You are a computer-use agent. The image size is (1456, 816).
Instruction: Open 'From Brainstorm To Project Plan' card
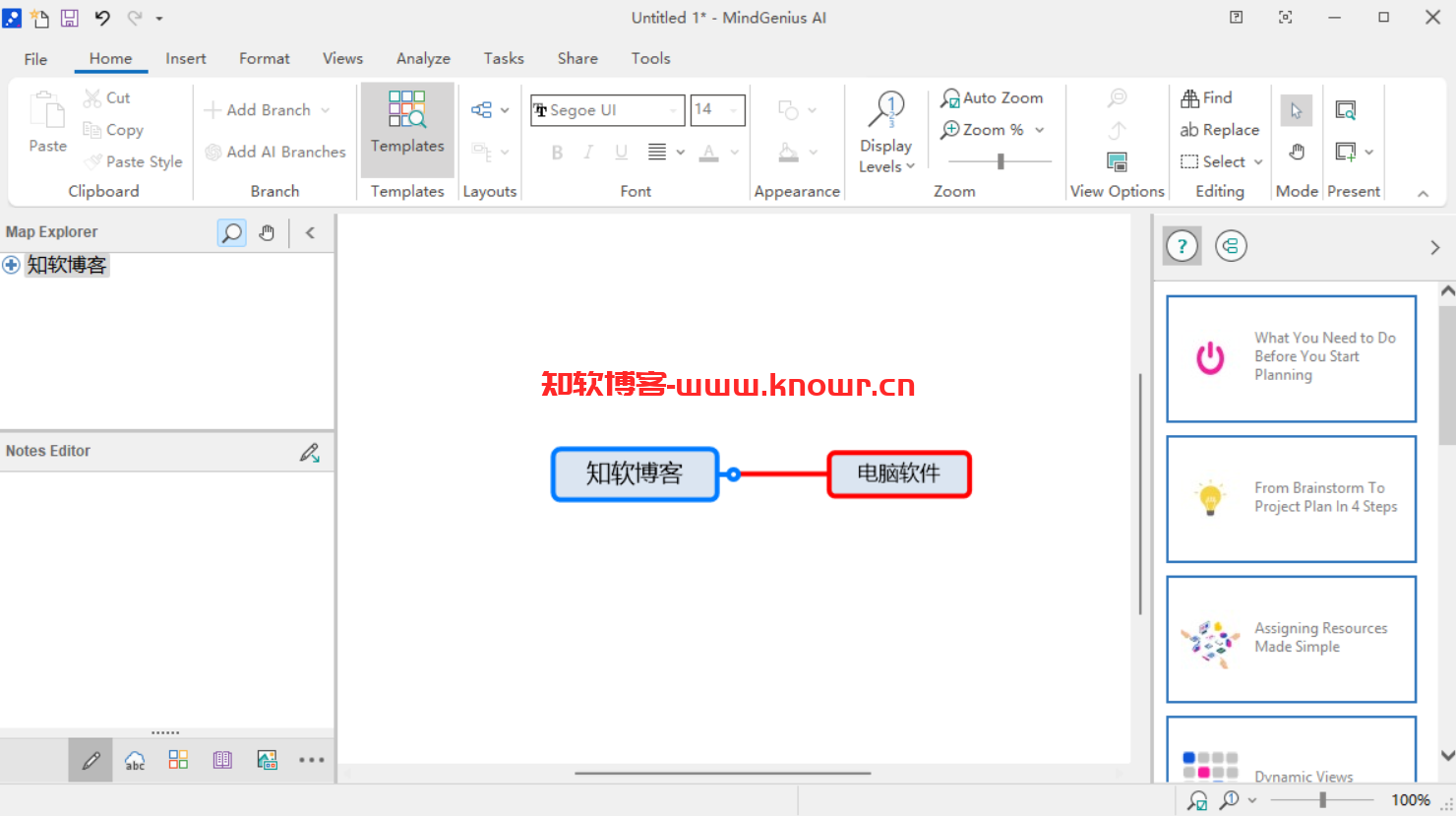(x=1291, y=499)
